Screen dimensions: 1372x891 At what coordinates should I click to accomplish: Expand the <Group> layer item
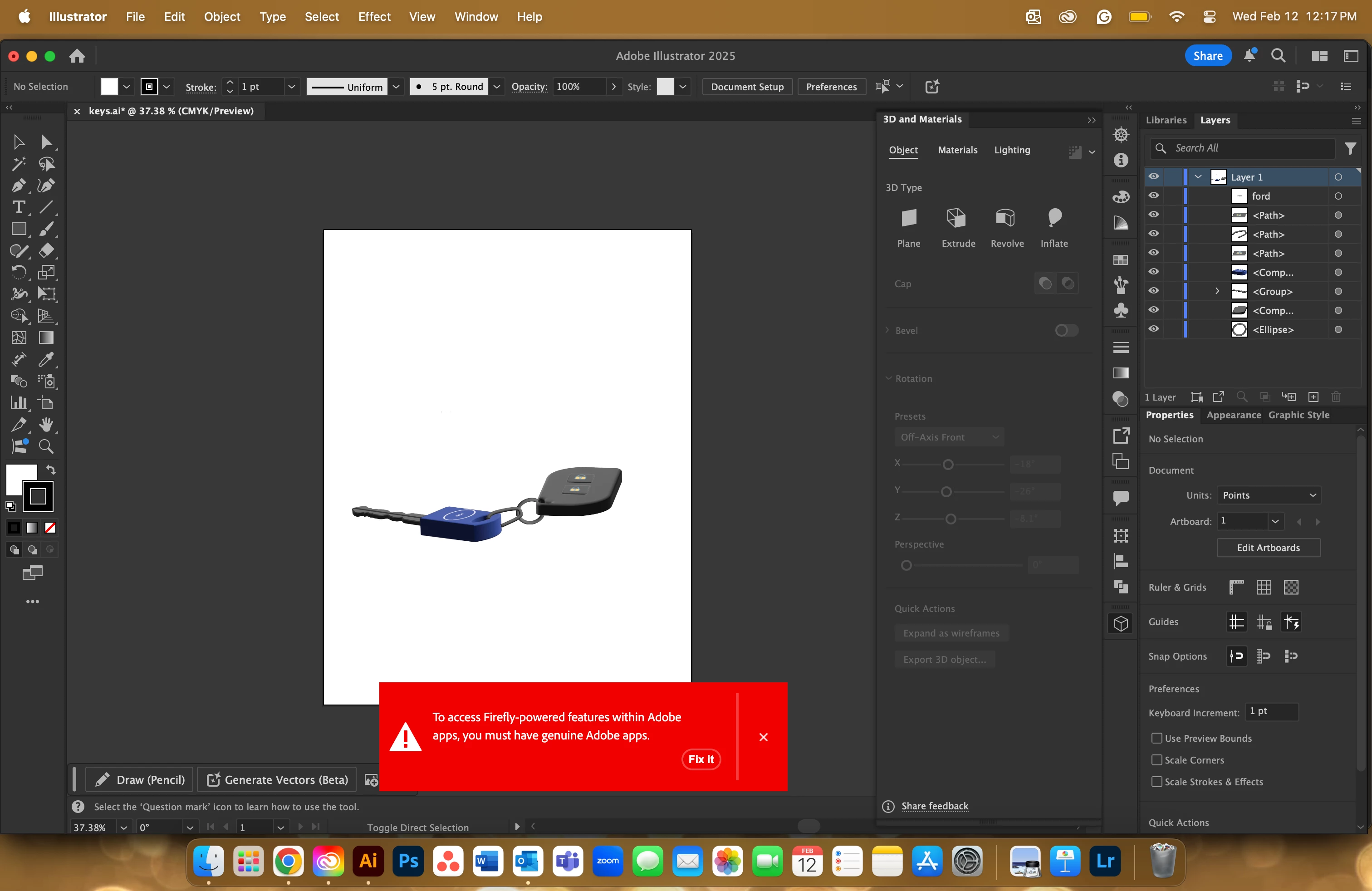click(x=1216, y=291)
